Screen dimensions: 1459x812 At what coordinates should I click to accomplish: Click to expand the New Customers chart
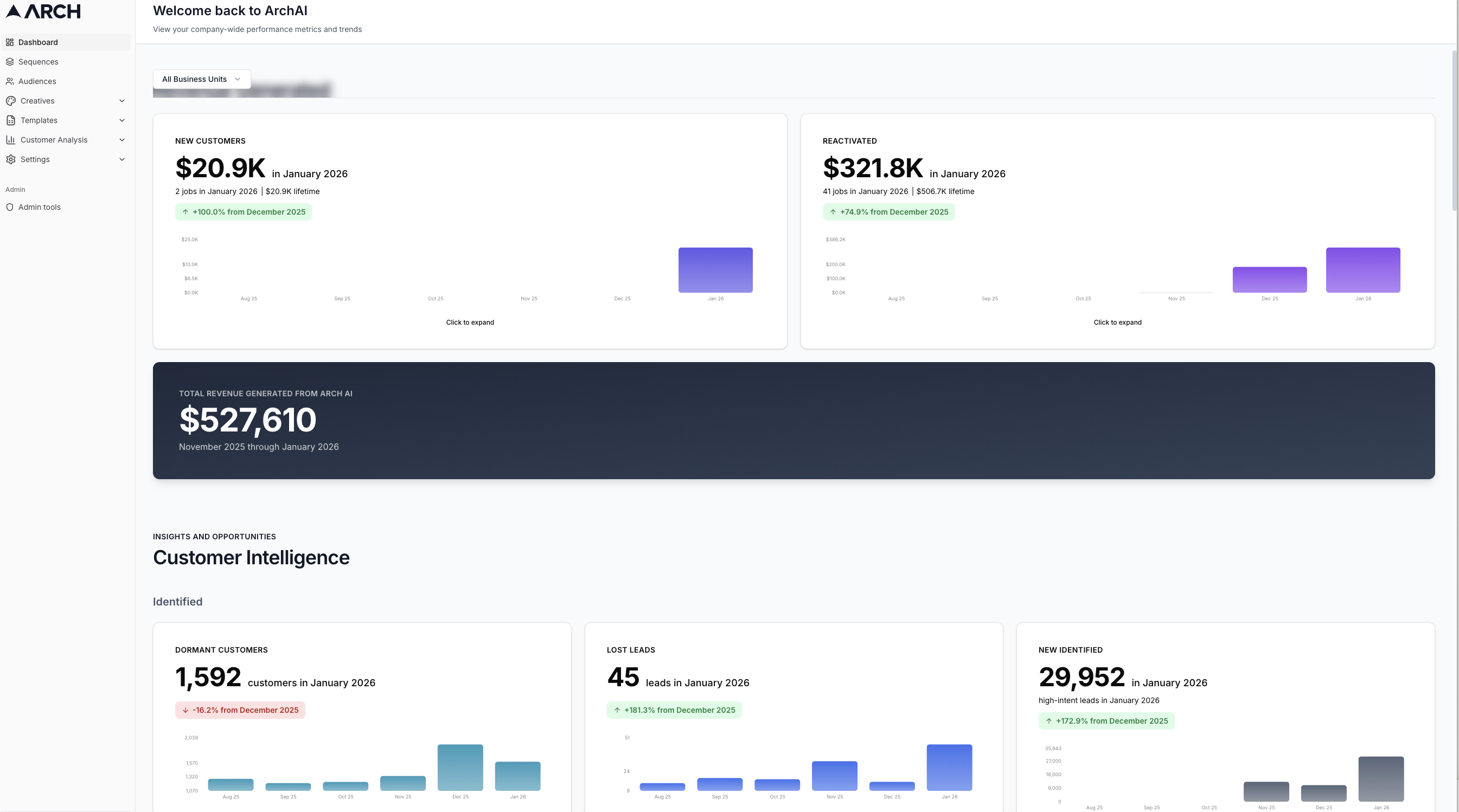pyautogui.click(x=470, y=322)
